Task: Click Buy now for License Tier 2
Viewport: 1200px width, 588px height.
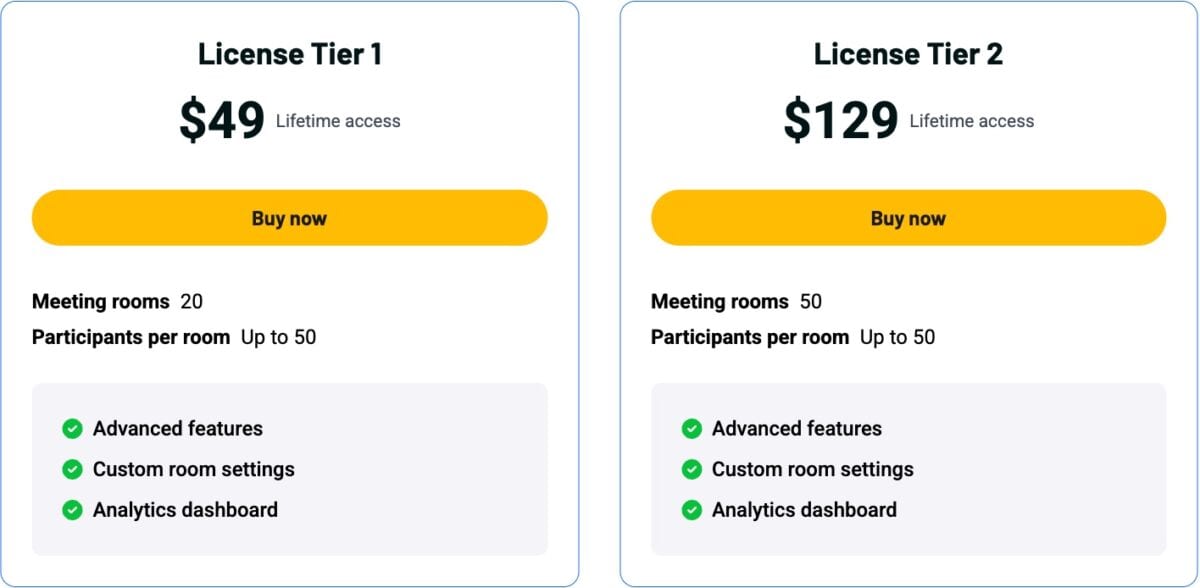Action: click(908, 218)
